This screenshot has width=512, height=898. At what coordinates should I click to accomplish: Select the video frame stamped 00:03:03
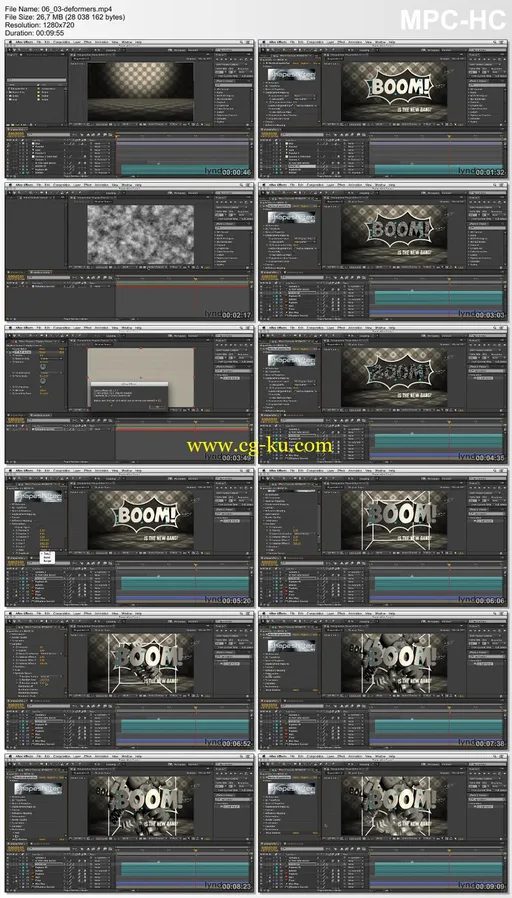(383, 251)
